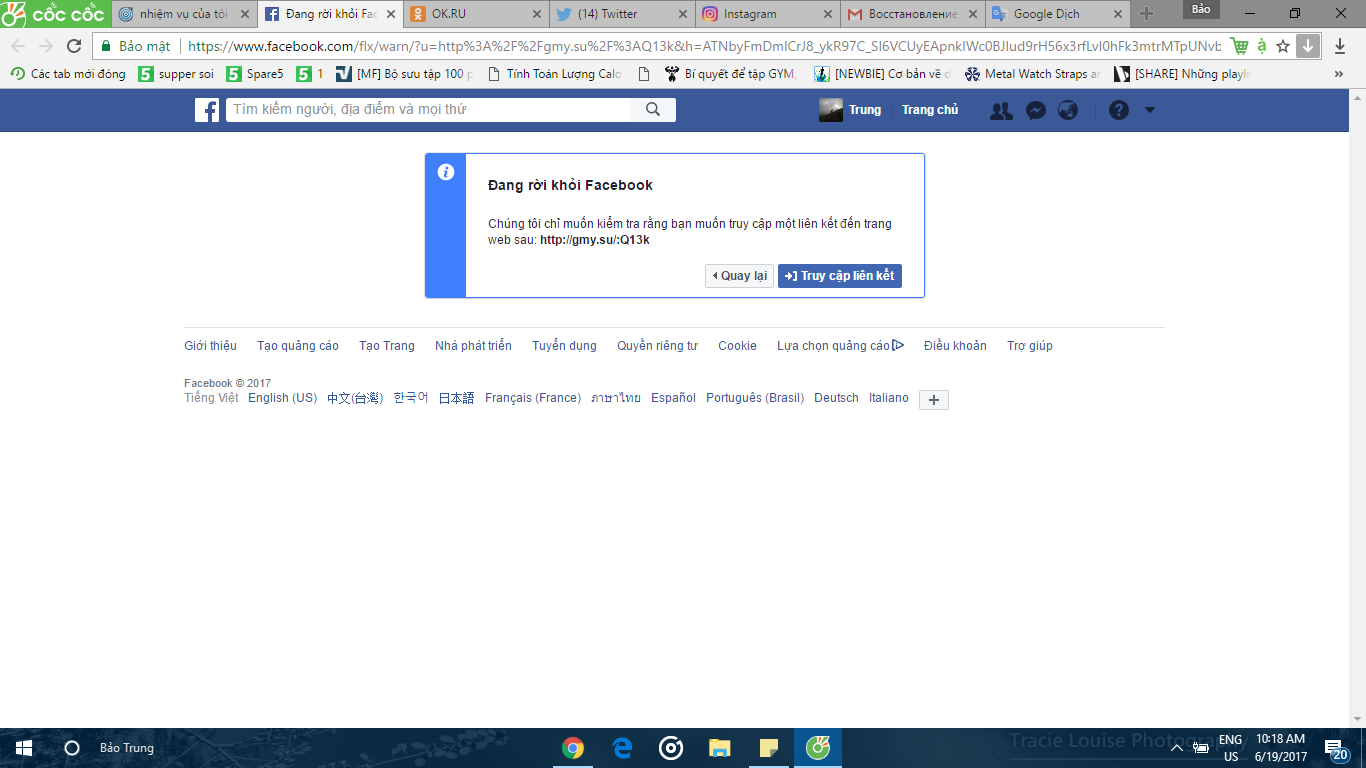The image size is (1366, 768).
Task: Open the 'Metal Watch Straps' bookmark
Action: coord(1032,74)
